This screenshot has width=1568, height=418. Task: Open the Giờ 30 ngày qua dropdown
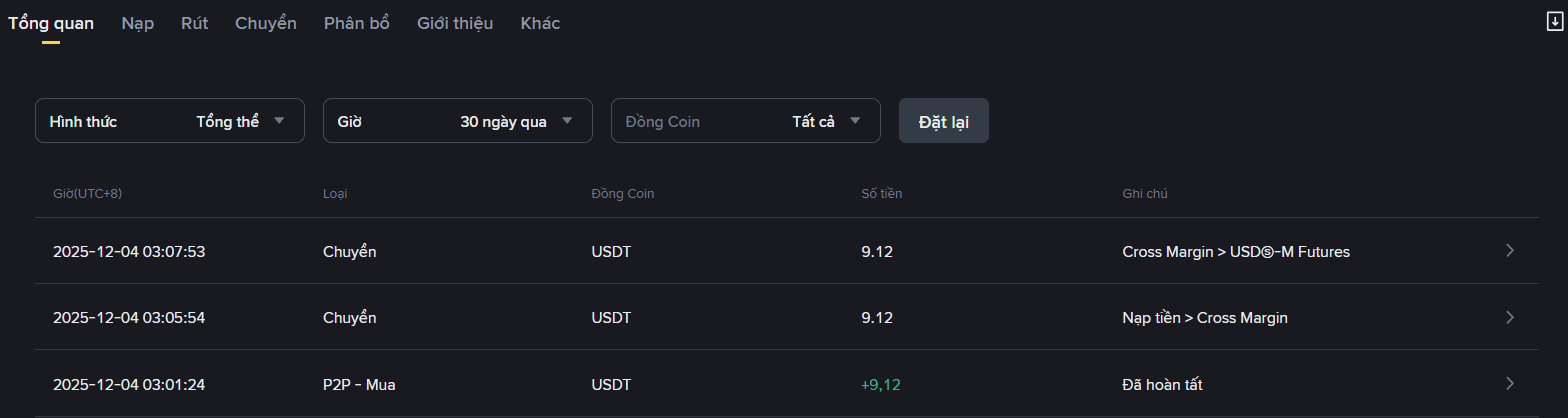click(x=457, y=121)
